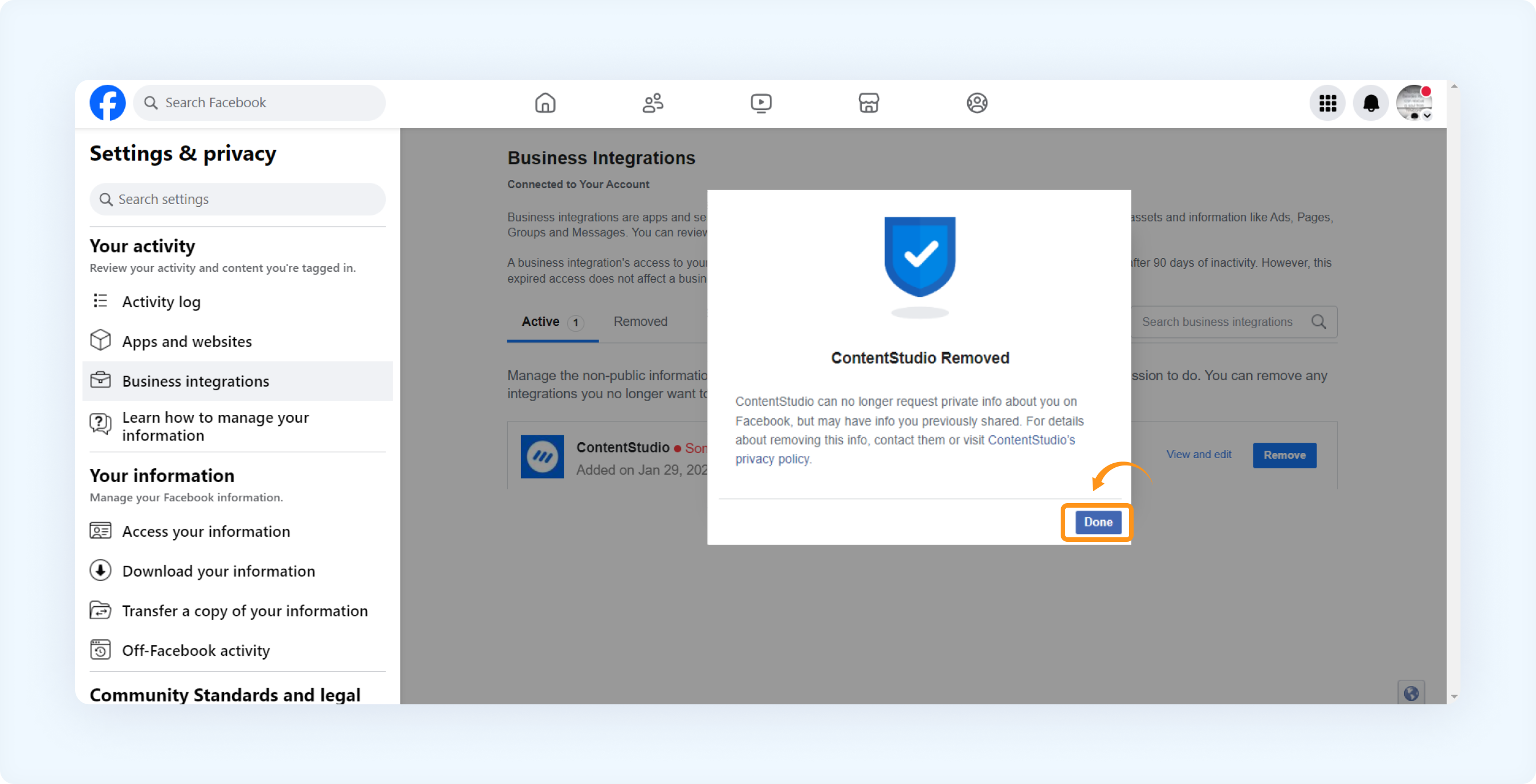This screenshot has width=1536, height=784.
Task: Click the ContentStudio app logo
Action: coord(542,456)
